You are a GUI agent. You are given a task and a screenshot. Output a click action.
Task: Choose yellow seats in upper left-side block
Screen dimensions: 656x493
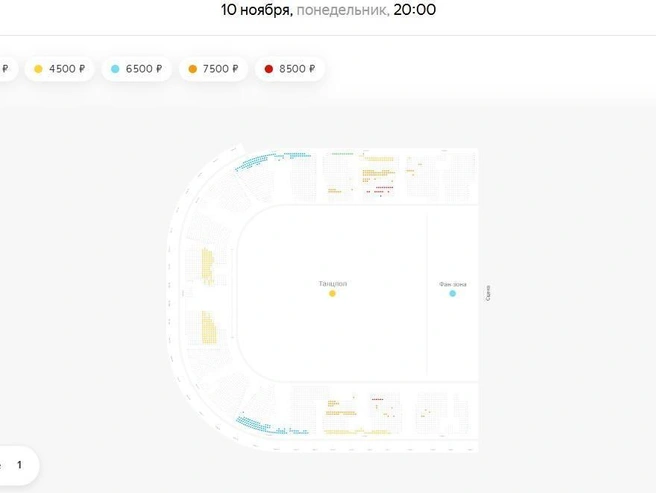point(208,266)
